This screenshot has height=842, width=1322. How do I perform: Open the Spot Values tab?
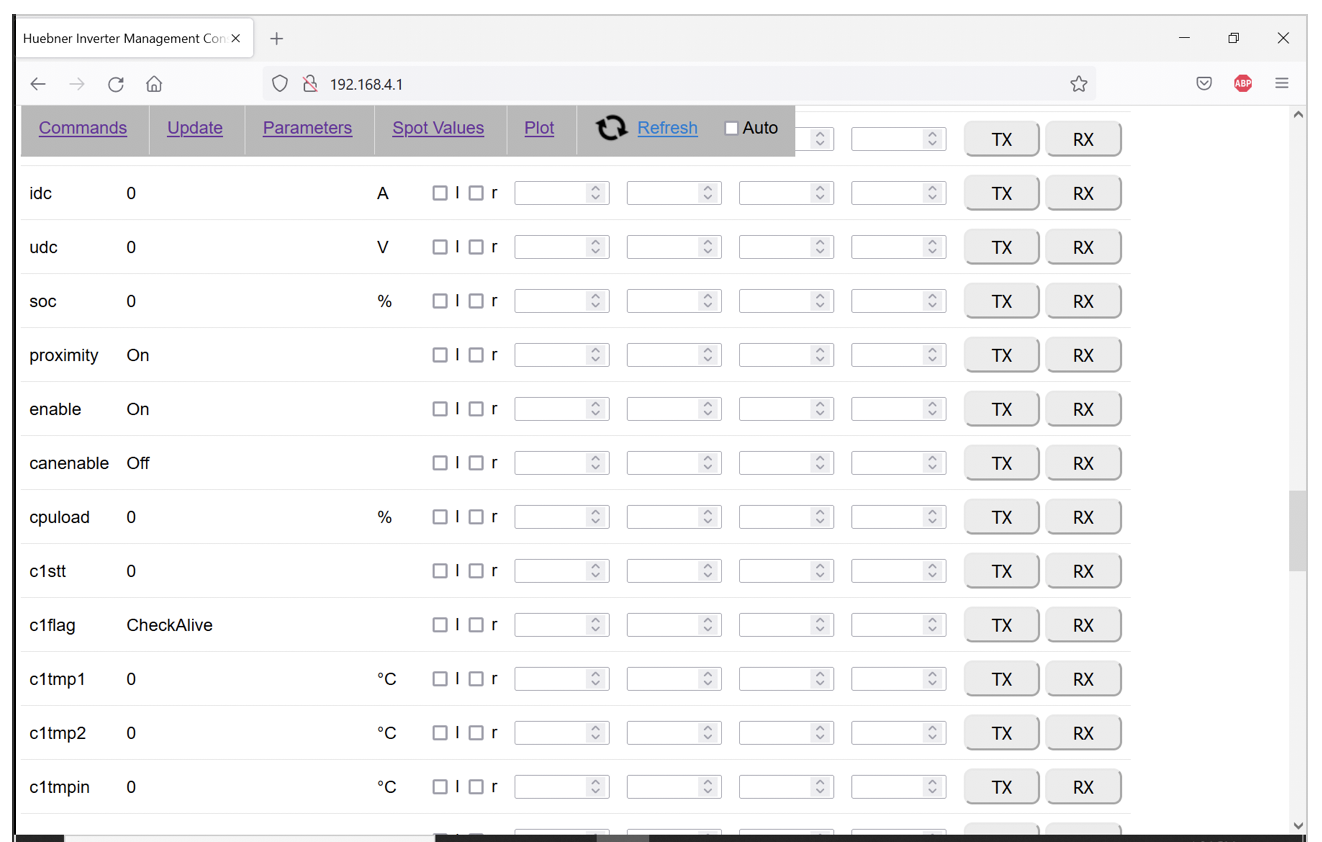[438, 128]
